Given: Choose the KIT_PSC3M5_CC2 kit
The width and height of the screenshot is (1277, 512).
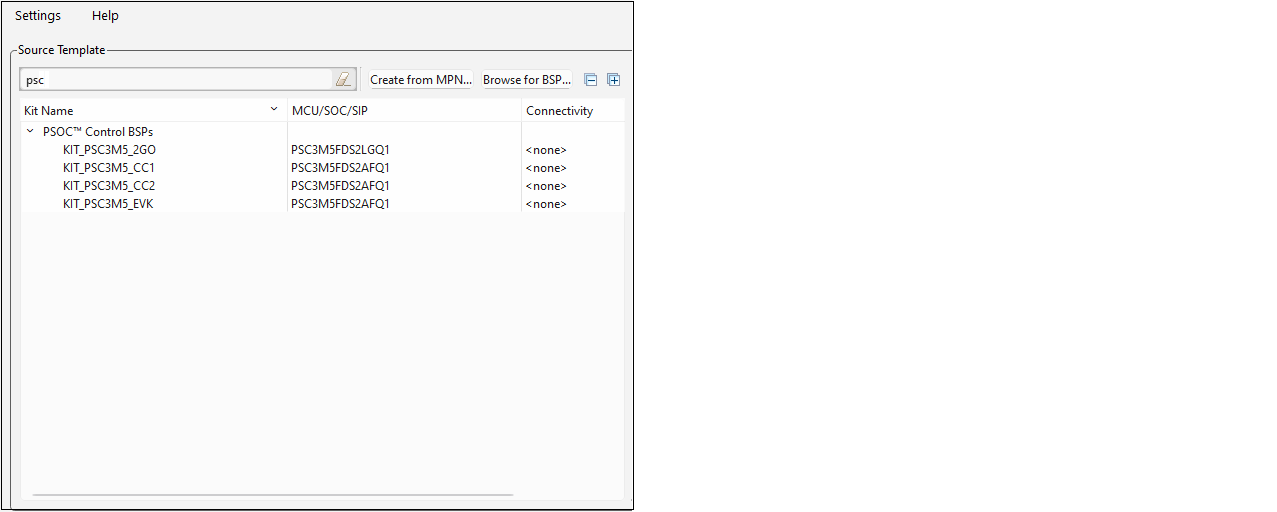Looking at the screenshot, I should point(108,186).
